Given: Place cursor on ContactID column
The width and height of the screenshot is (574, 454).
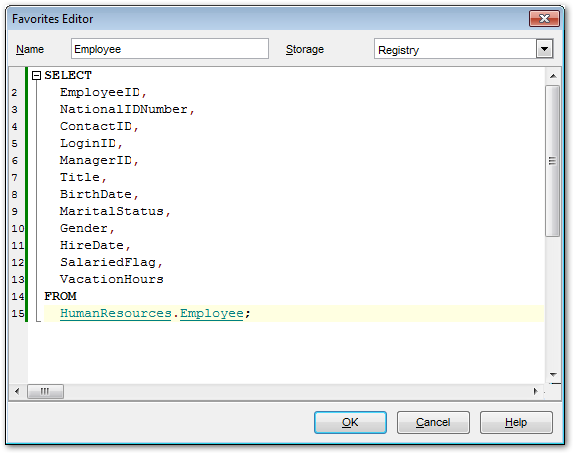Looking at the screenshot, I should click(x=96, y=126).
